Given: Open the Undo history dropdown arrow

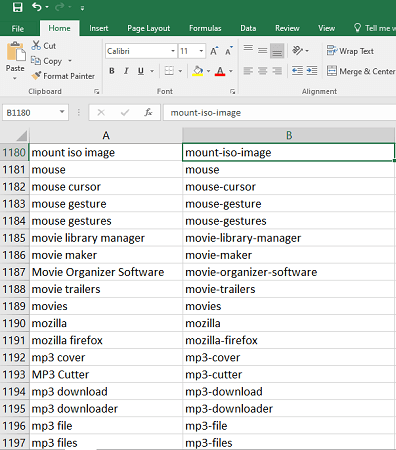Looking at the screenshot, I should tap(47, 7).
